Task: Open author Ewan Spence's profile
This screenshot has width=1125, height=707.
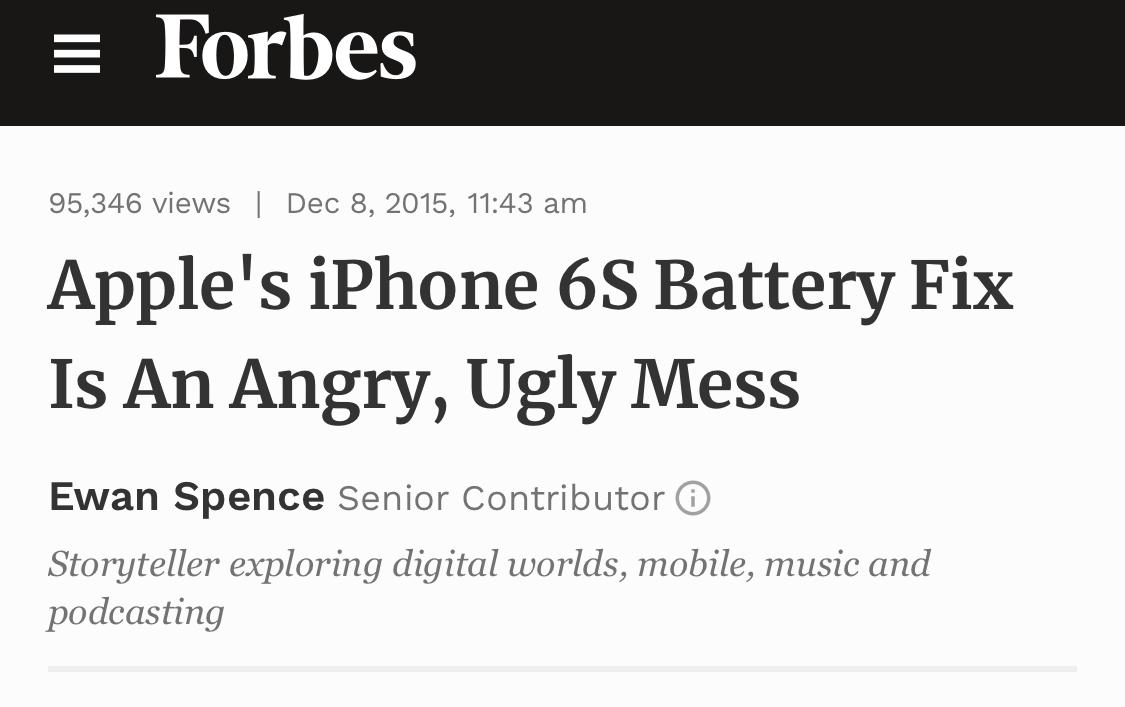Action: pyautogui.click(x=187, y=497)
